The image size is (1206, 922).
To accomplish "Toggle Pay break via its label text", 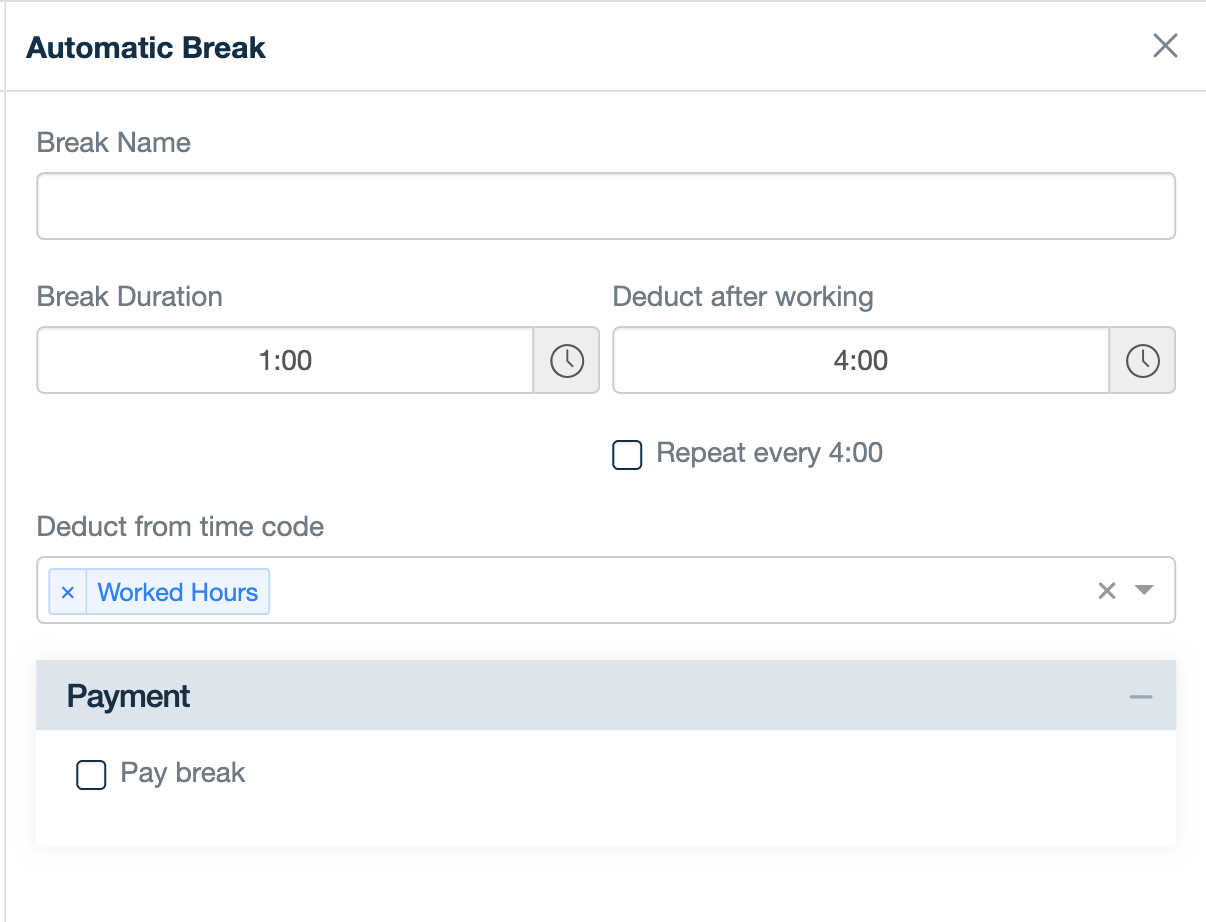I will tap(180, 773).
